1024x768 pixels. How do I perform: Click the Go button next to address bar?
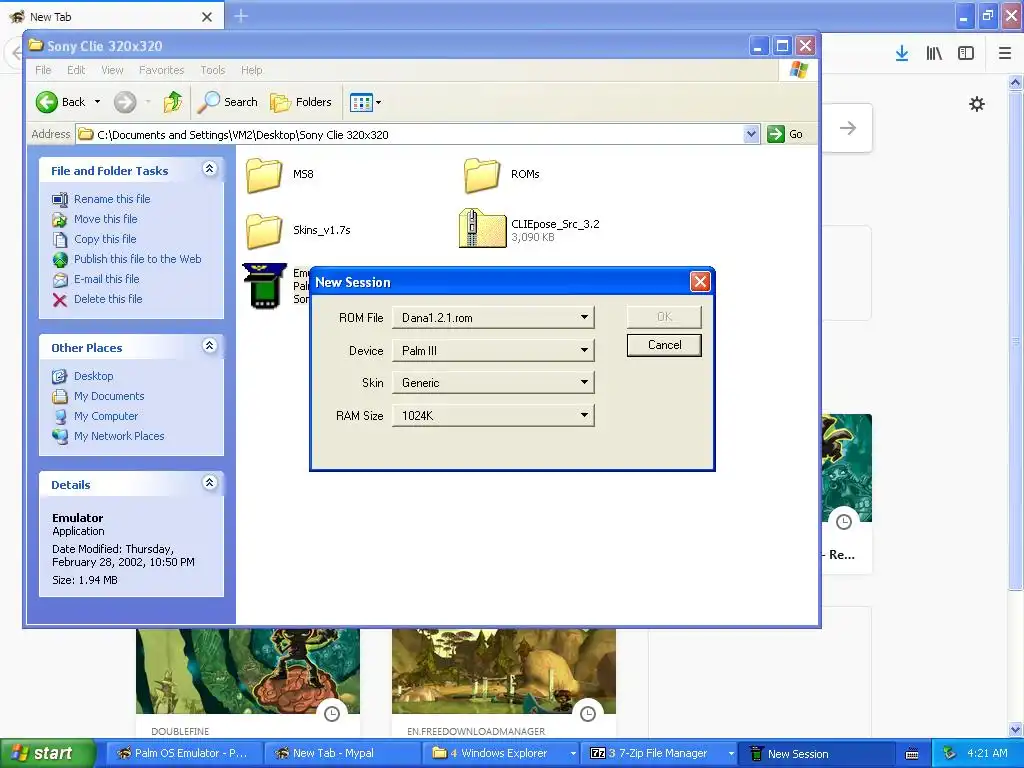[x=786, y=134]
